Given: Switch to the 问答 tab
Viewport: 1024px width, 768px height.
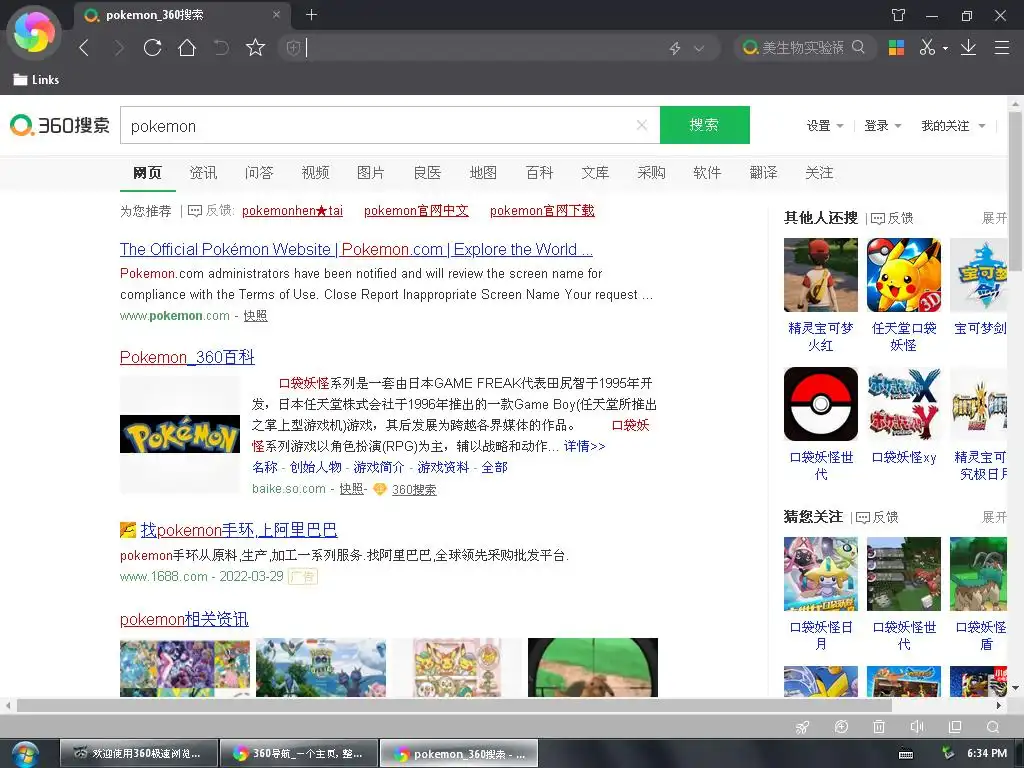Looking at the screenshot, I should coord(259,172).
